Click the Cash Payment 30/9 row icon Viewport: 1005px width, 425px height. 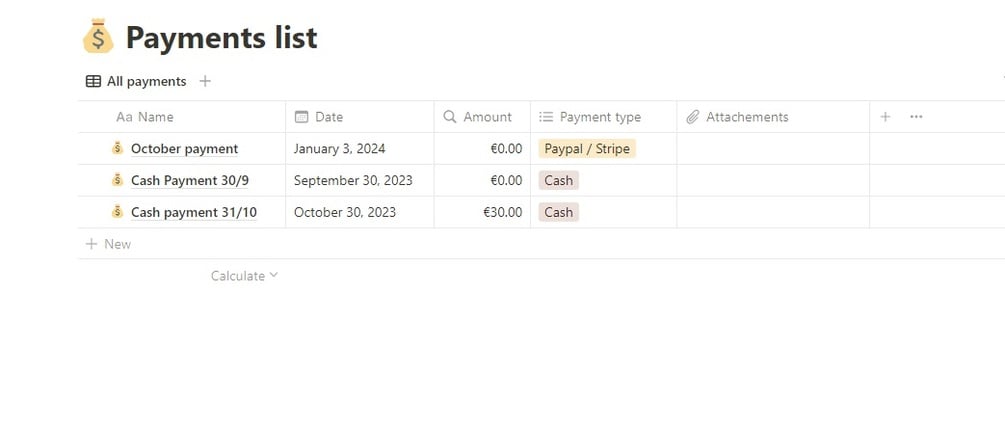coord(117,181)
